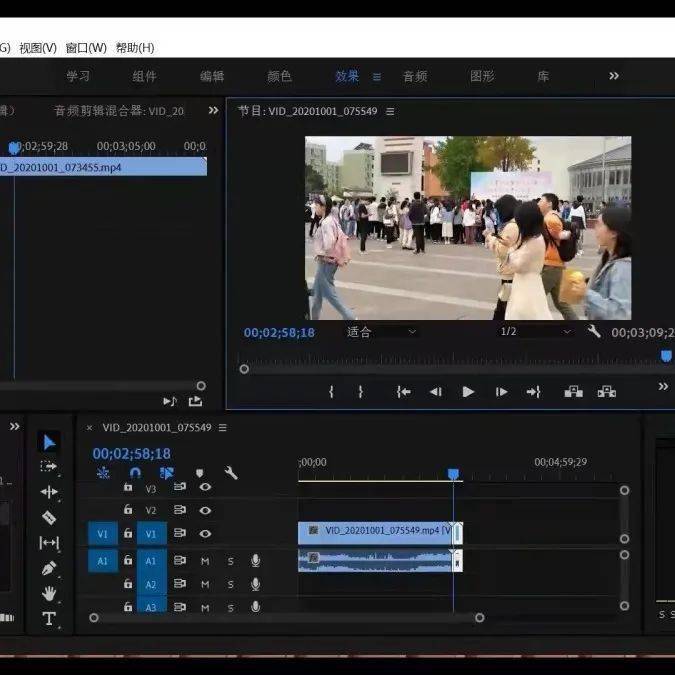
Task: Mute audio track A1
Action: point(205,560)
